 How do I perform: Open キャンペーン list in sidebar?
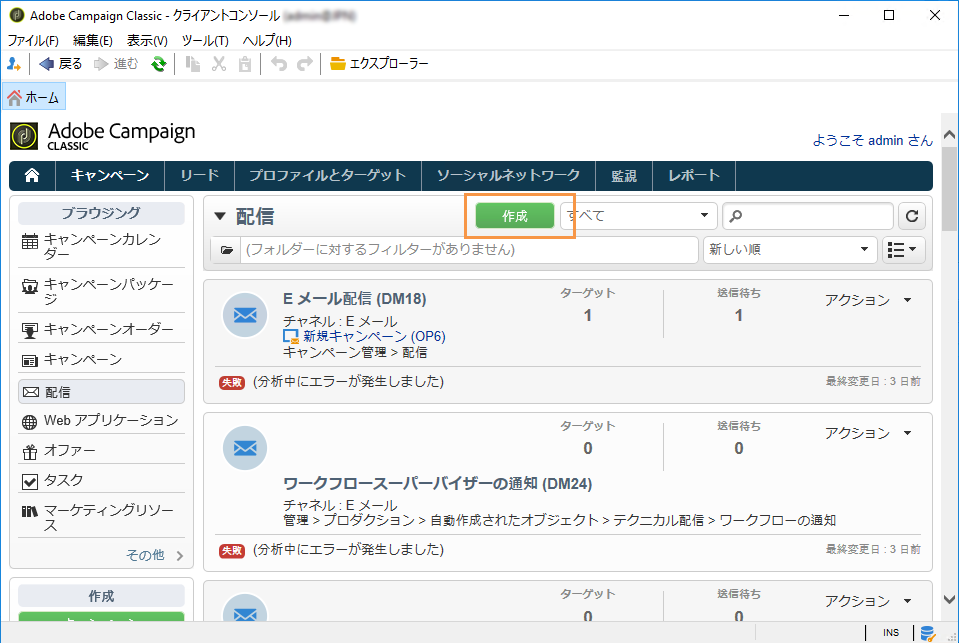click(x=102, y=359)
